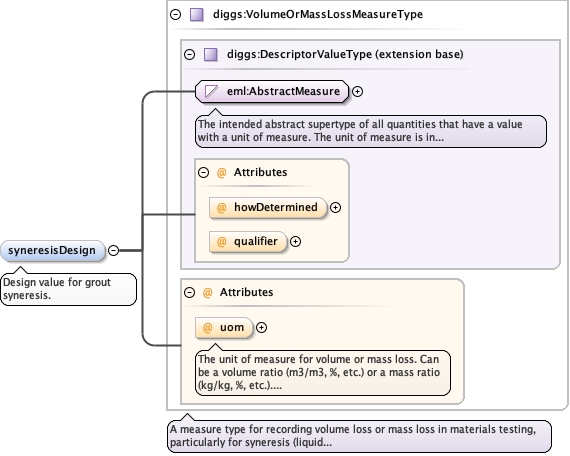The width and height of the screenshot is (570, 456).
Task: Expand the eml:AbstractMeasure plus button
Action: pyautogui.click(x=357, y=91)
